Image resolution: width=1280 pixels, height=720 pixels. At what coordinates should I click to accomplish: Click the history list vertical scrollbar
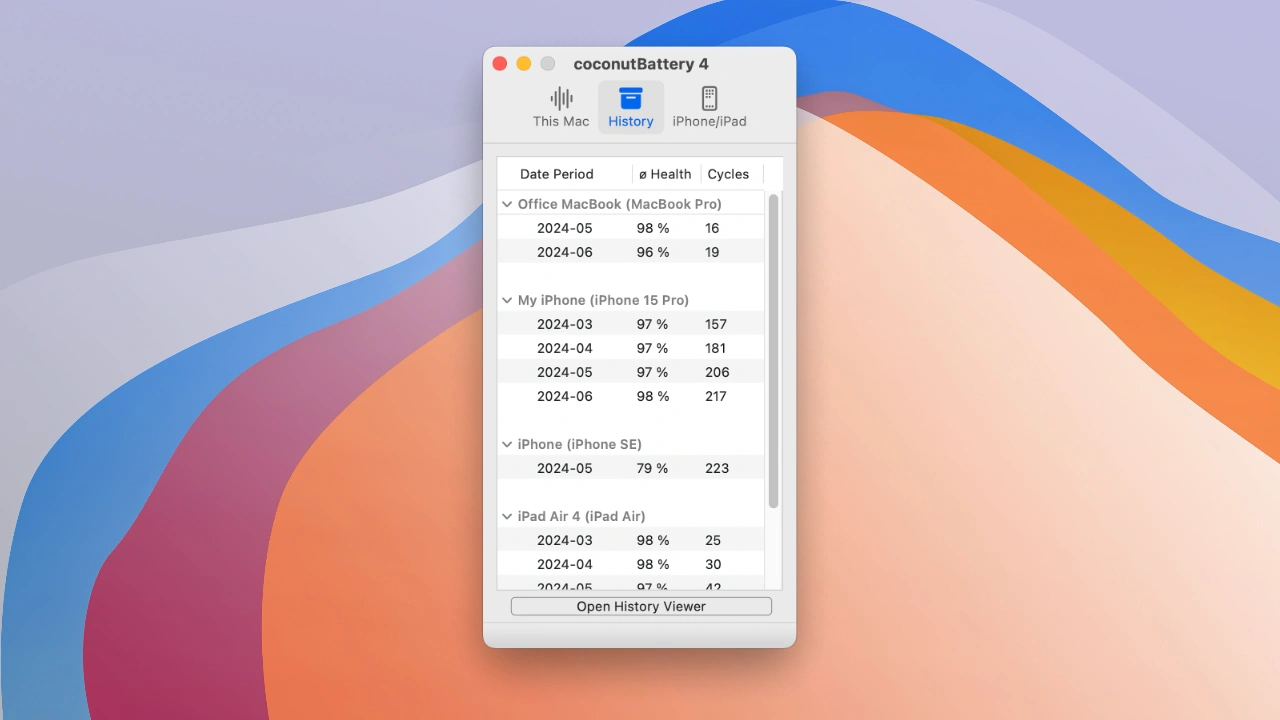pyautogui.click(x=773, y=350)
